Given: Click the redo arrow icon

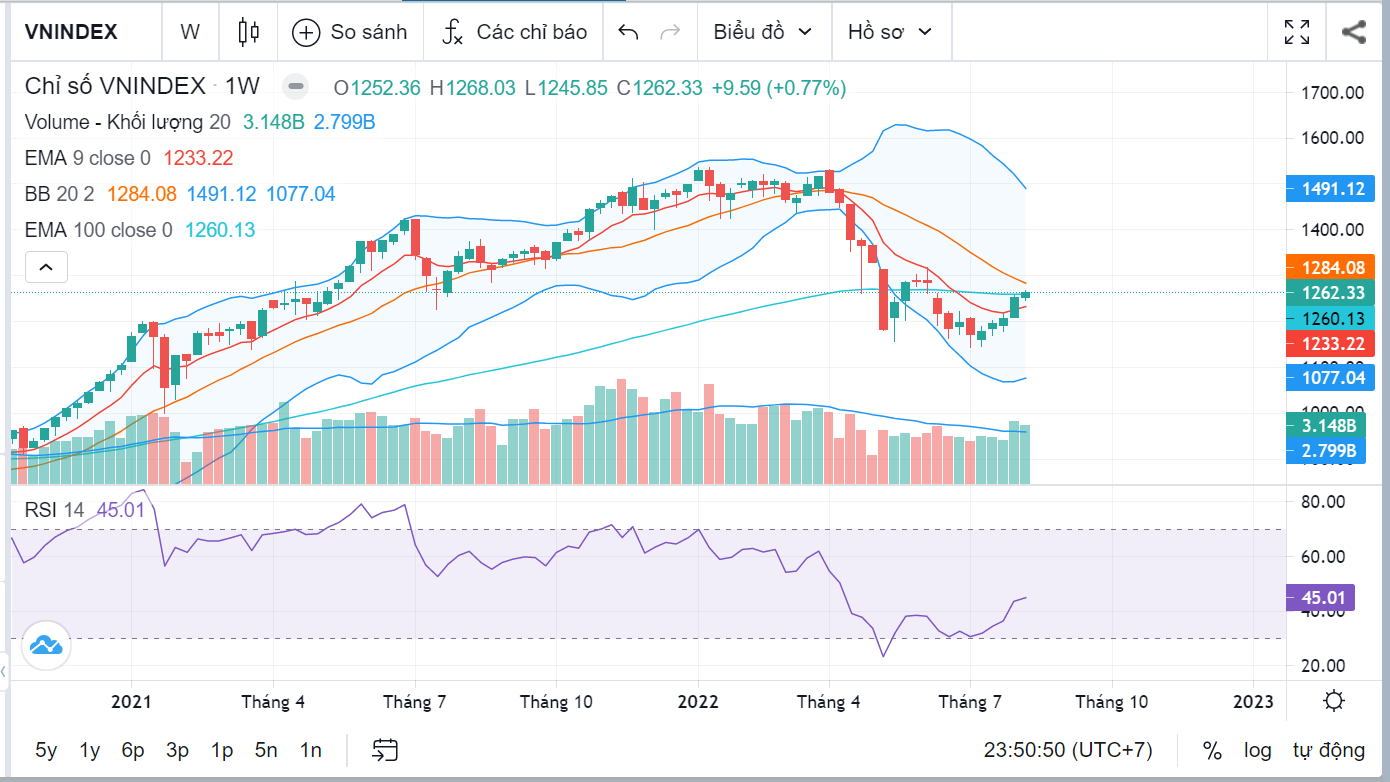Looking at the screenshot, I should coord(670,32).
